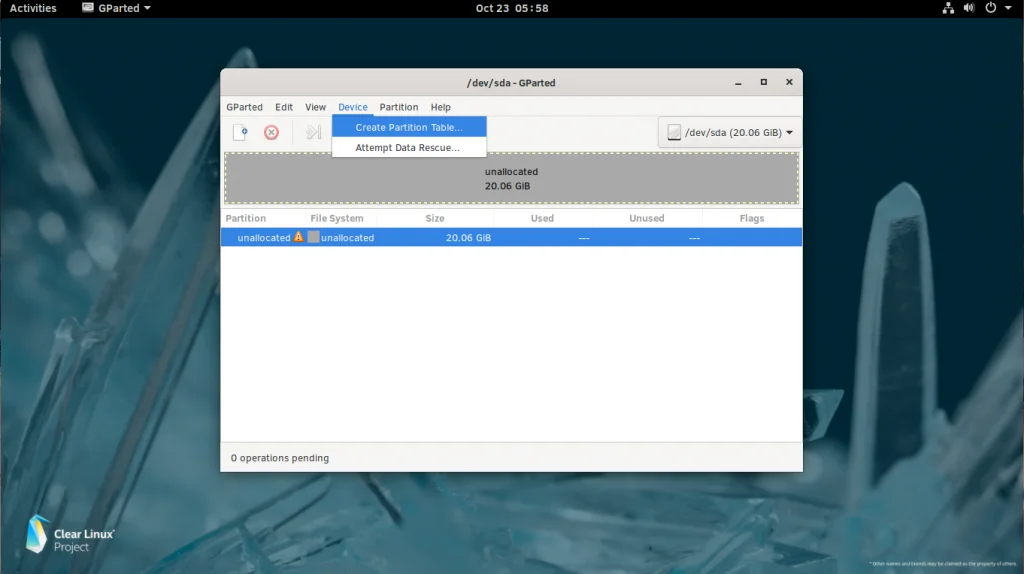Close the Device menu by clicking Device

point(353,107)
